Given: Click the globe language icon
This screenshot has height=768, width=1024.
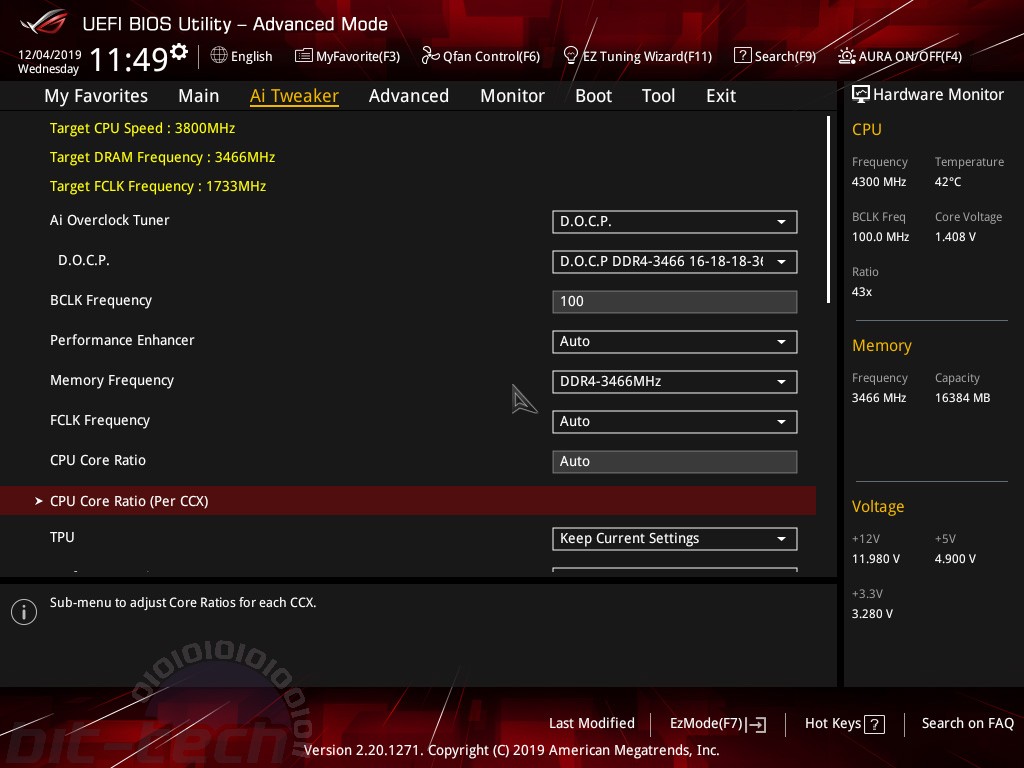Looking at the screenshot, I should coord(219,56).
